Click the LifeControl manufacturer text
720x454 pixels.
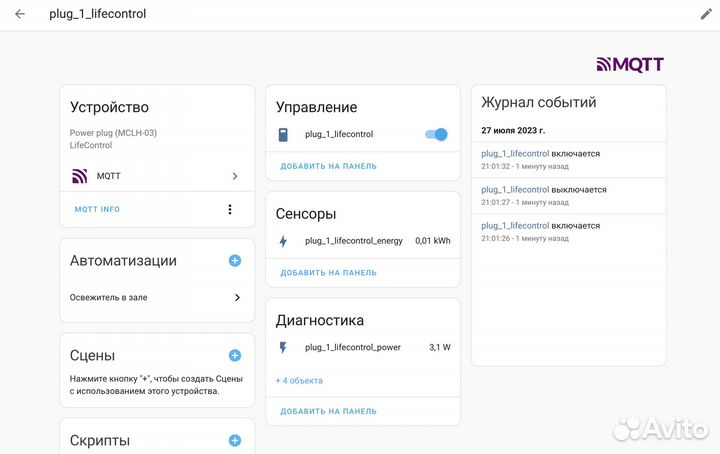tap(90, 146)
